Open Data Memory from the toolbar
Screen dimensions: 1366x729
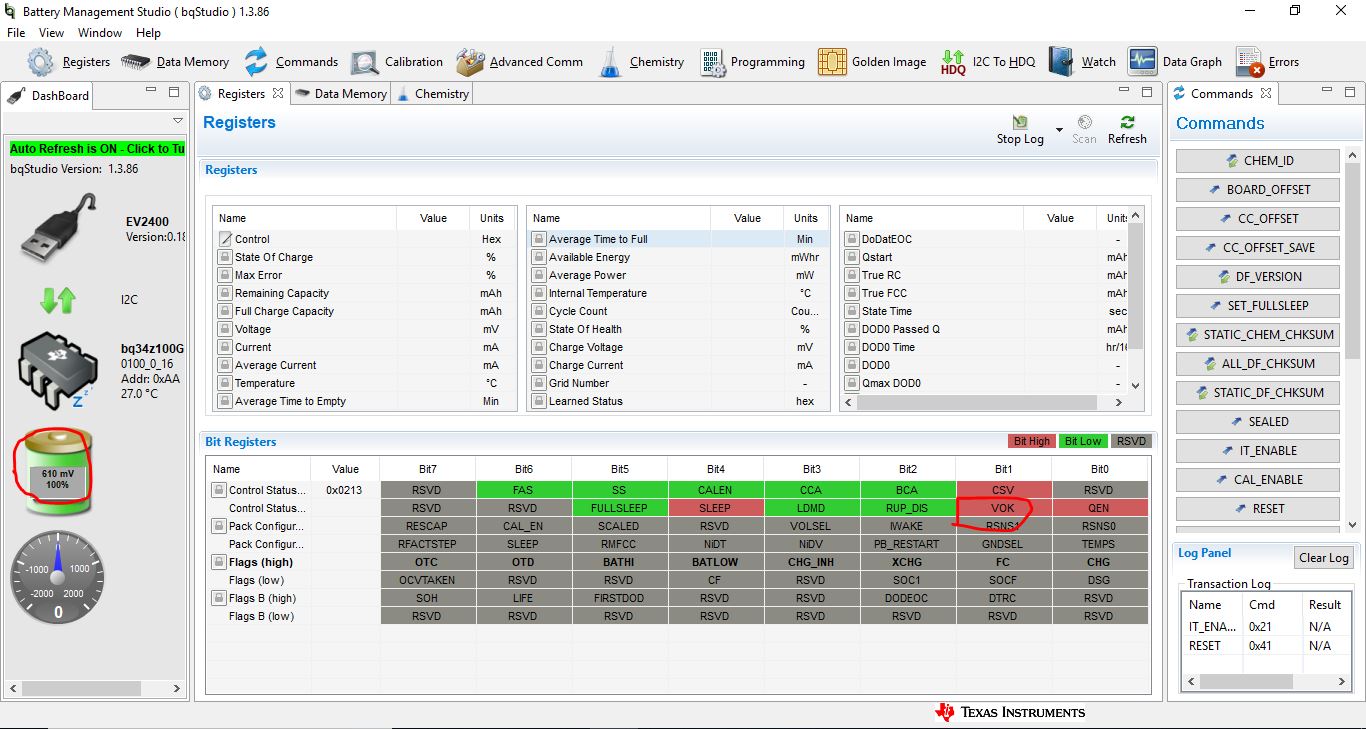tap(135, 62)
